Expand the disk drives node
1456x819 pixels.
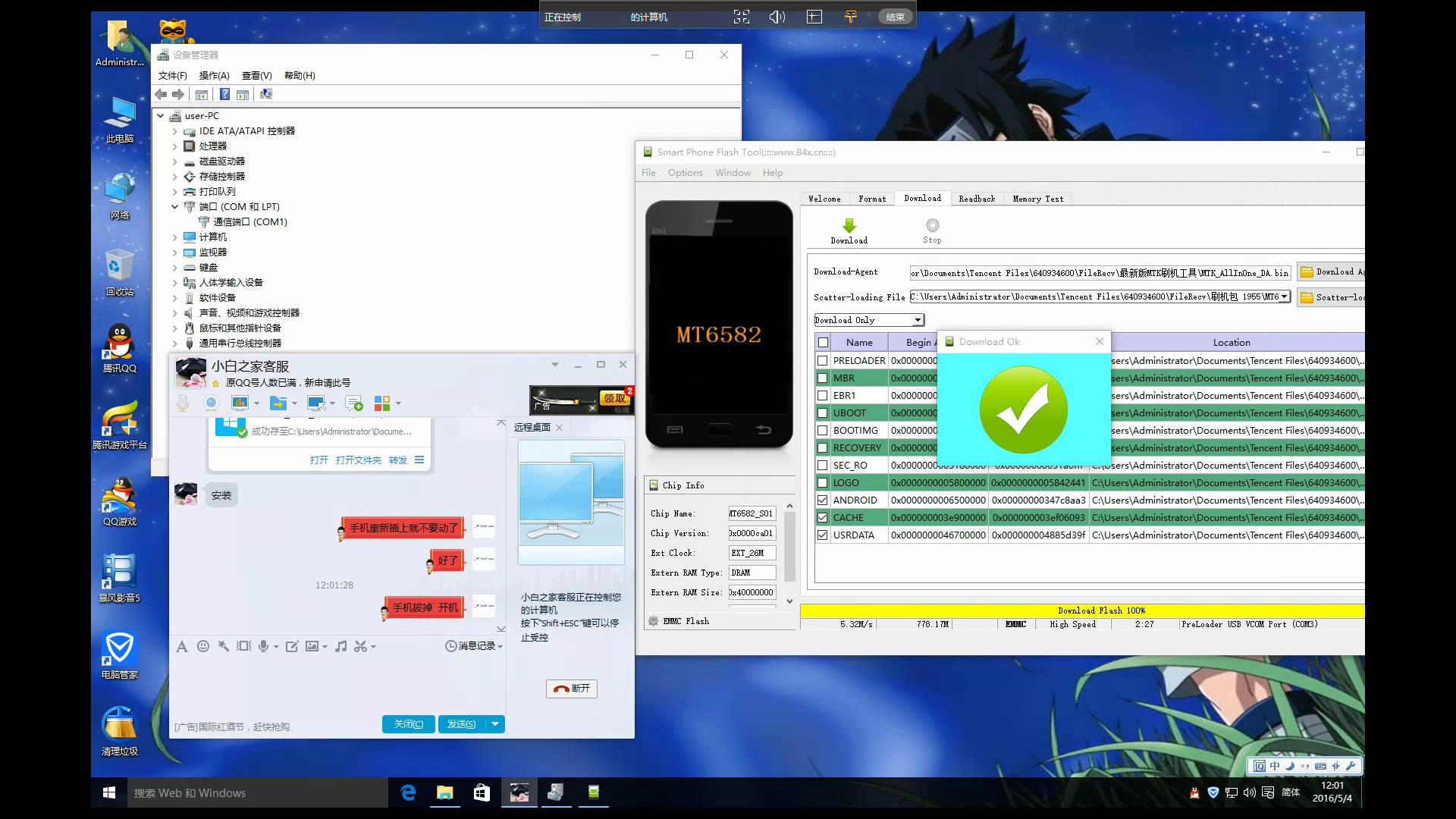[x=174, y=162]
